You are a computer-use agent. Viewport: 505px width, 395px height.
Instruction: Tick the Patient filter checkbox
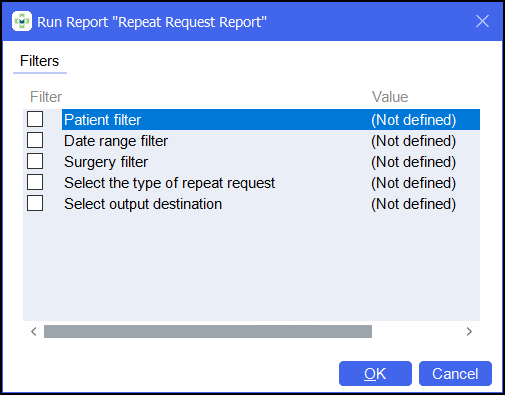point(35,119)
